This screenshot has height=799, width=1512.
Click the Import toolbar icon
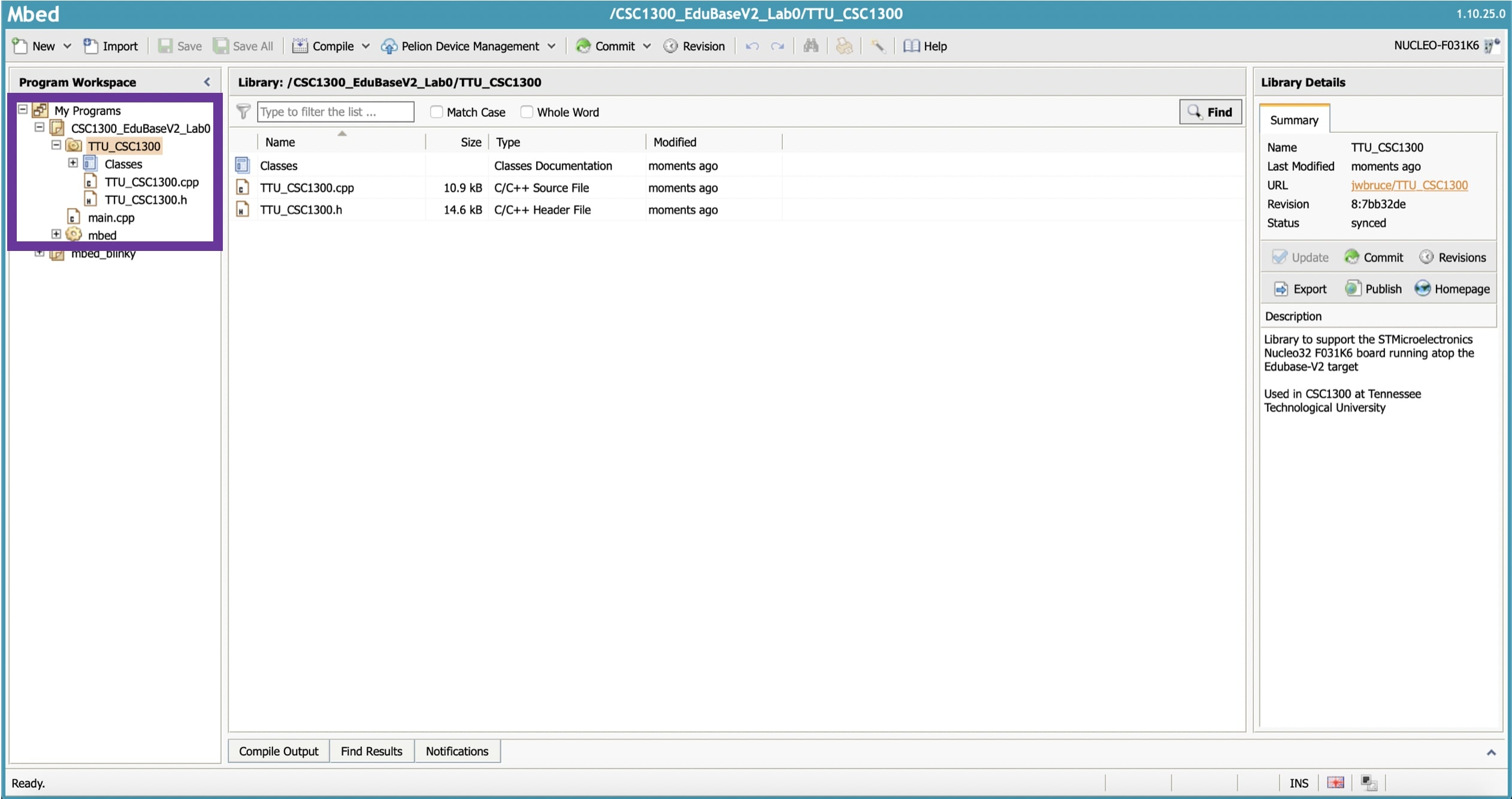pos(90,46)
